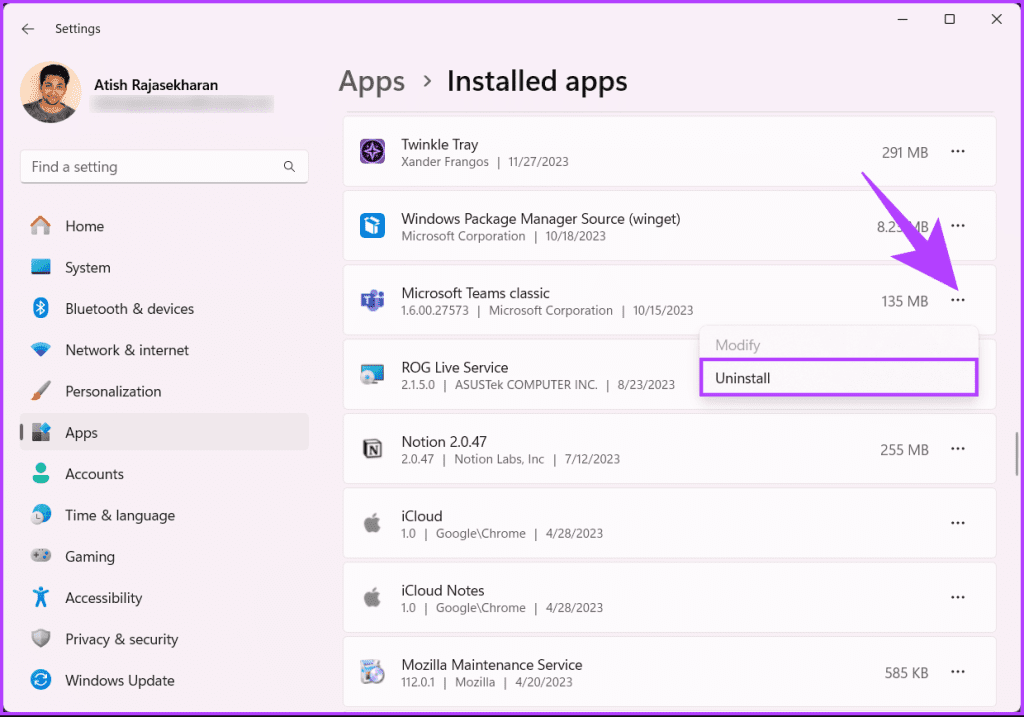Image resolution: width=1024 pixels, height=717 pixels.
Task: Open more options for Mozilla Maintenance Service
Action: 957,672
